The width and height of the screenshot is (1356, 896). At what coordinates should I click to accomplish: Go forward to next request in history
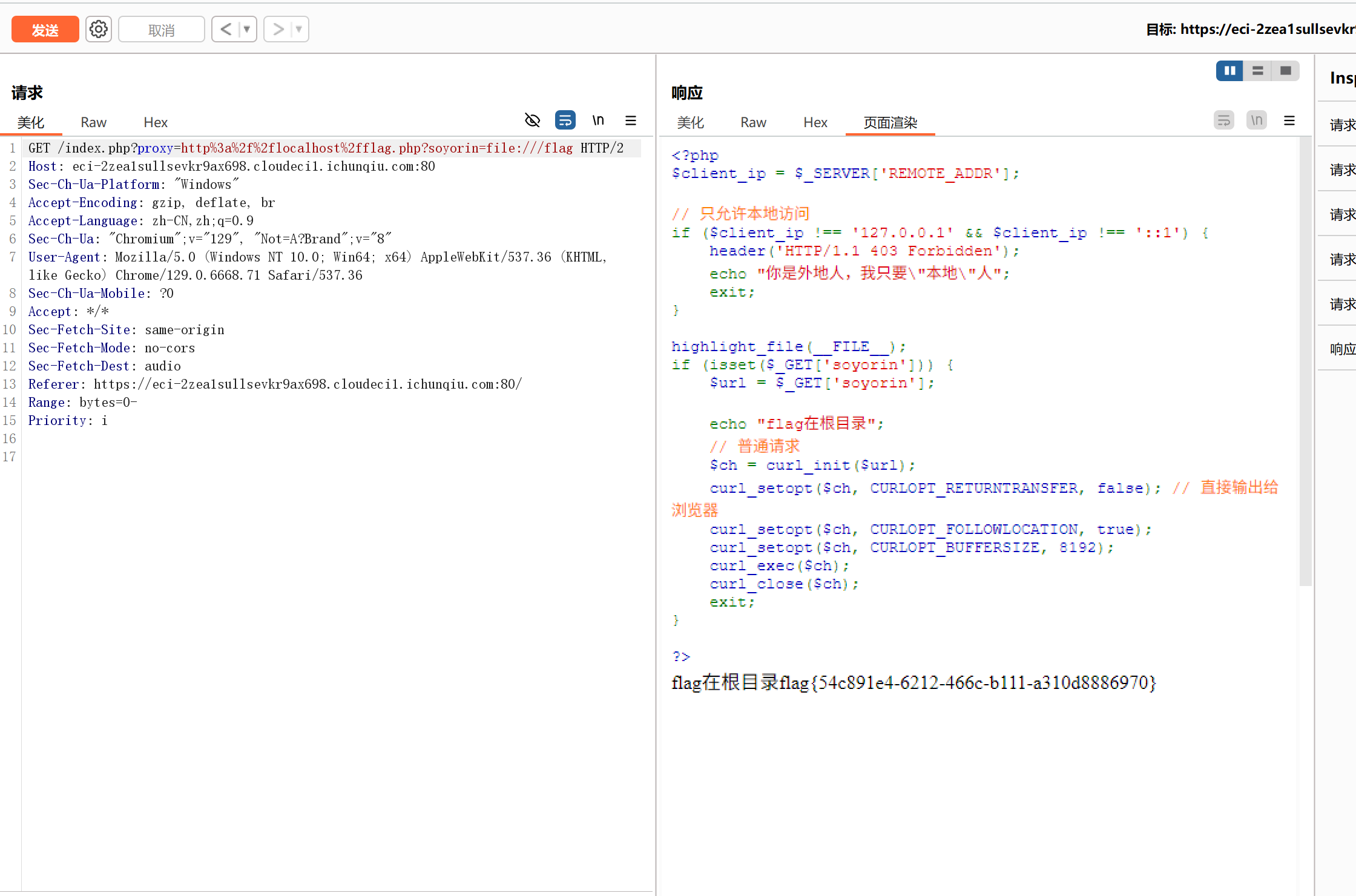click(x=278, y=29)
